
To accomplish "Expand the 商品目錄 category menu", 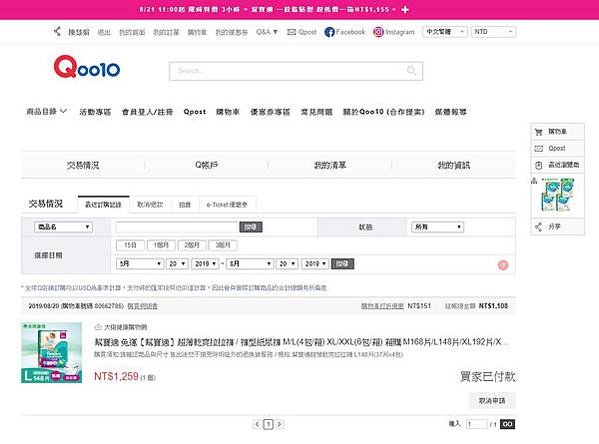I will click(x=46, y=112).
